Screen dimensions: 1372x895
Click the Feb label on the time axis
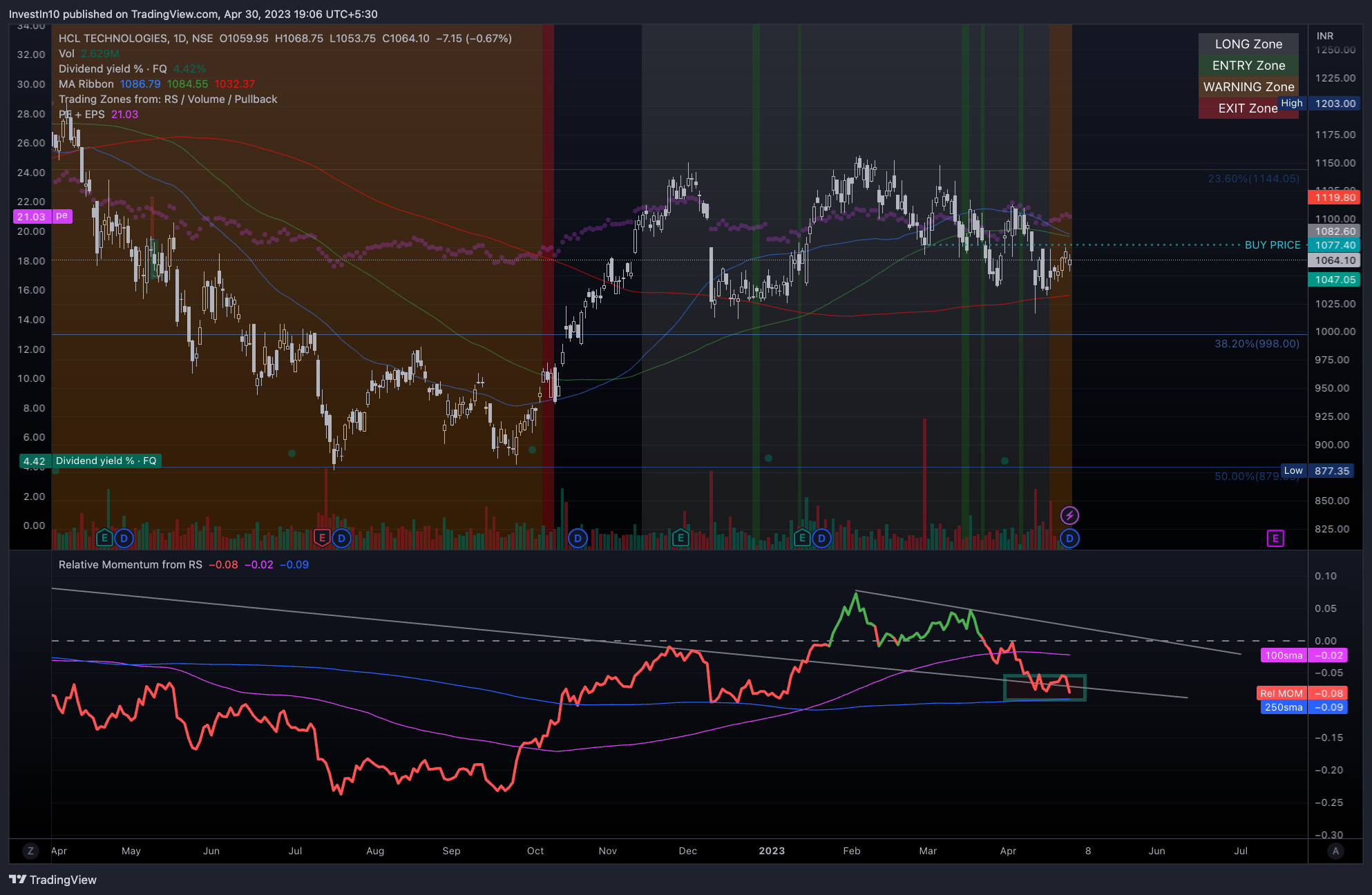coord(851,851)
